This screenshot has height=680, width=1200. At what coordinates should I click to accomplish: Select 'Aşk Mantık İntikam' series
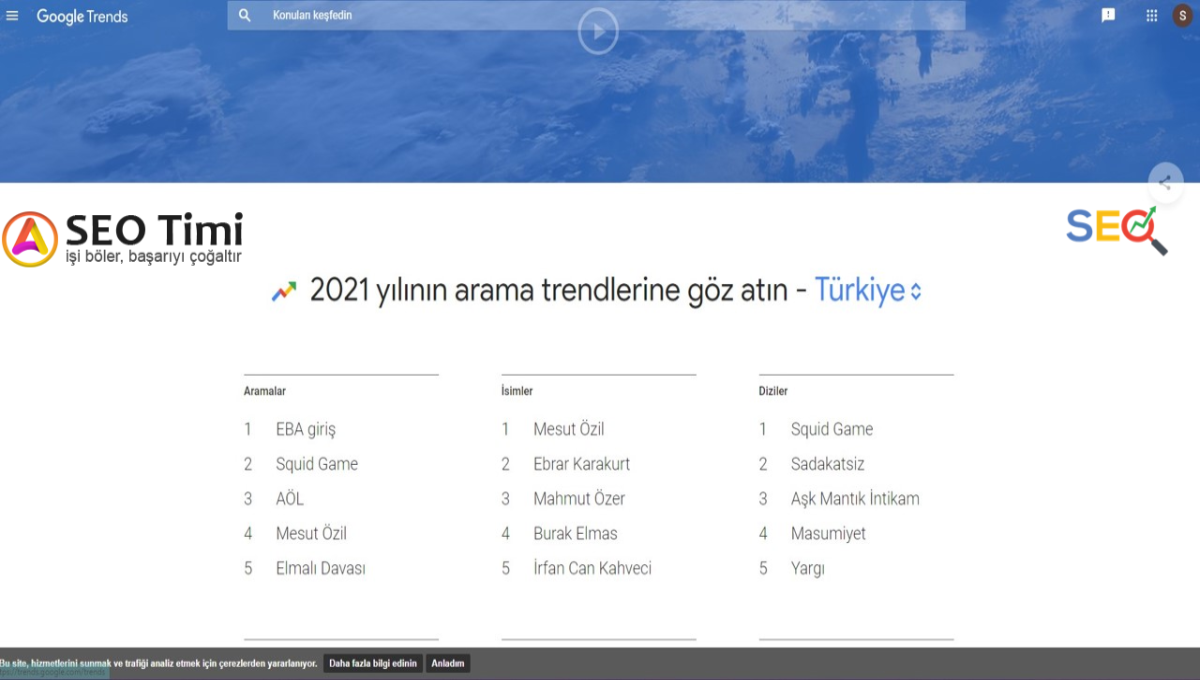pos(855,499)
